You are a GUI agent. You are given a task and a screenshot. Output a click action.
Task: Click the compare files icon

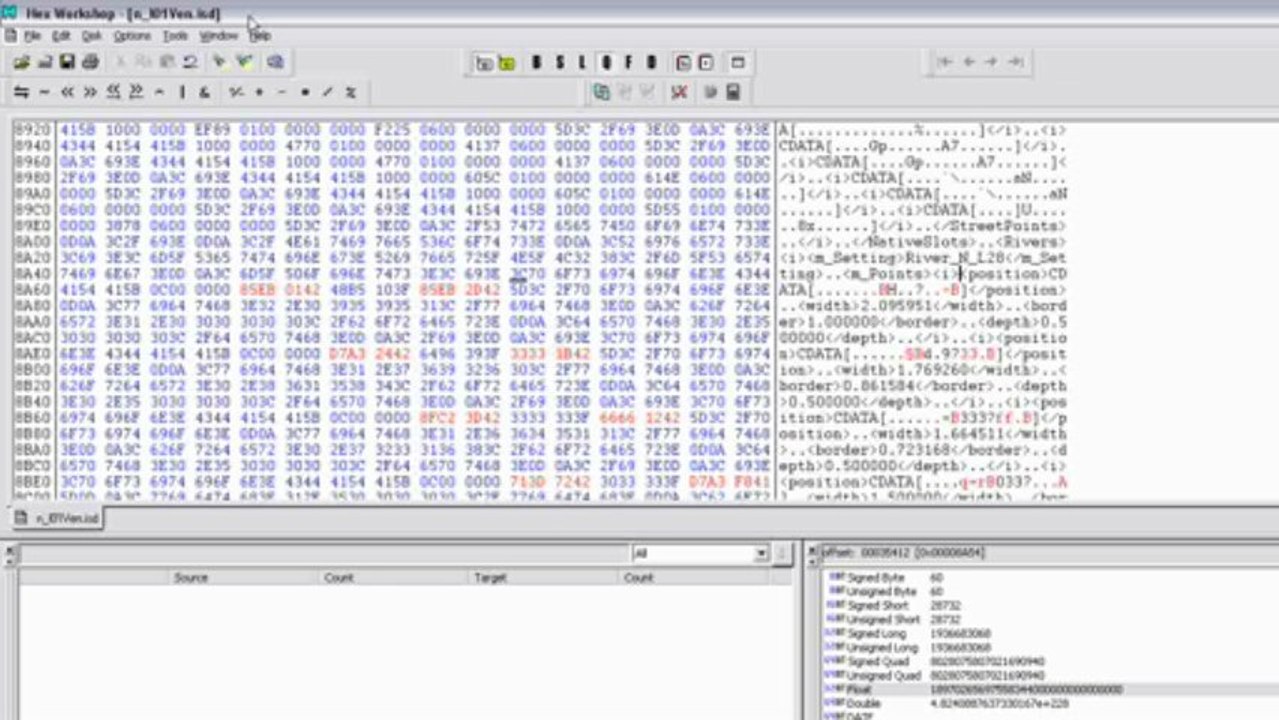[602, 92]
